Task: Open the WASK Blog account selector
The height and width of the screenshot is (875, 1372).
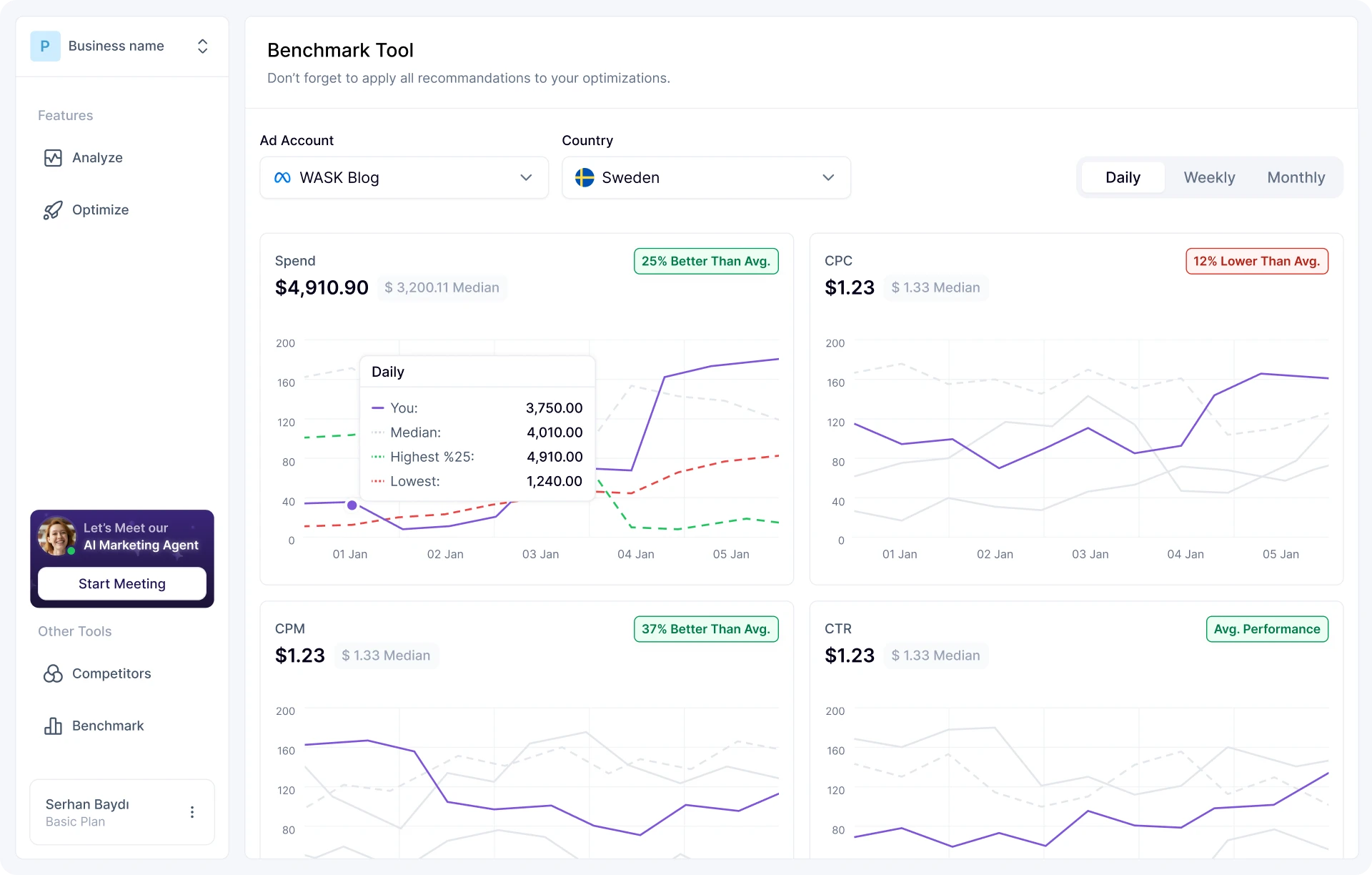Action: point(404,177)
